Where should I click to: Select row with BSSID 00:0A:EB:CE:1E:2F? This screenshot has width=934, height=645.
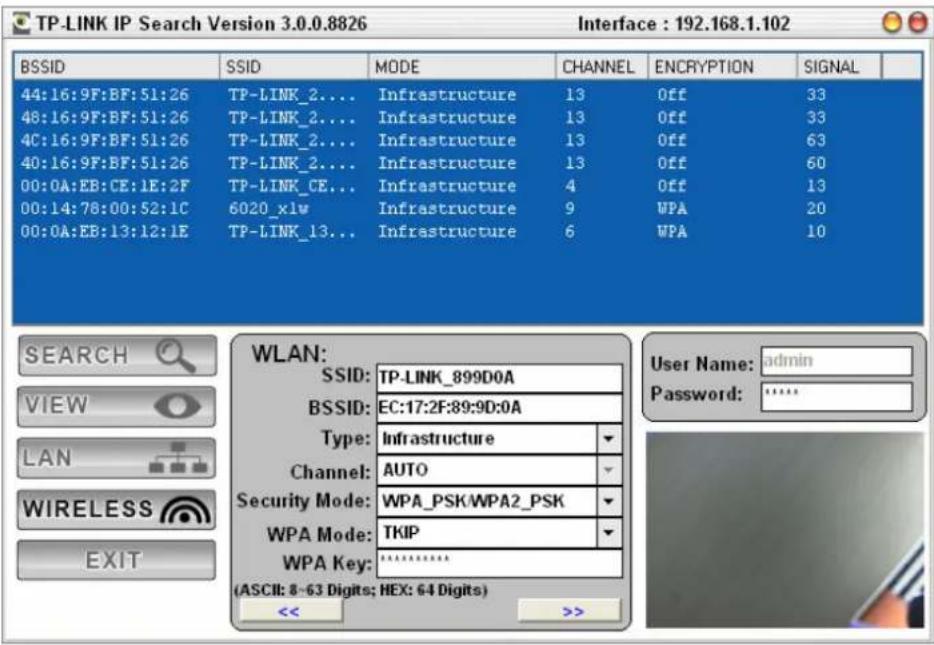pyautogui.click(x=468, y=186)
